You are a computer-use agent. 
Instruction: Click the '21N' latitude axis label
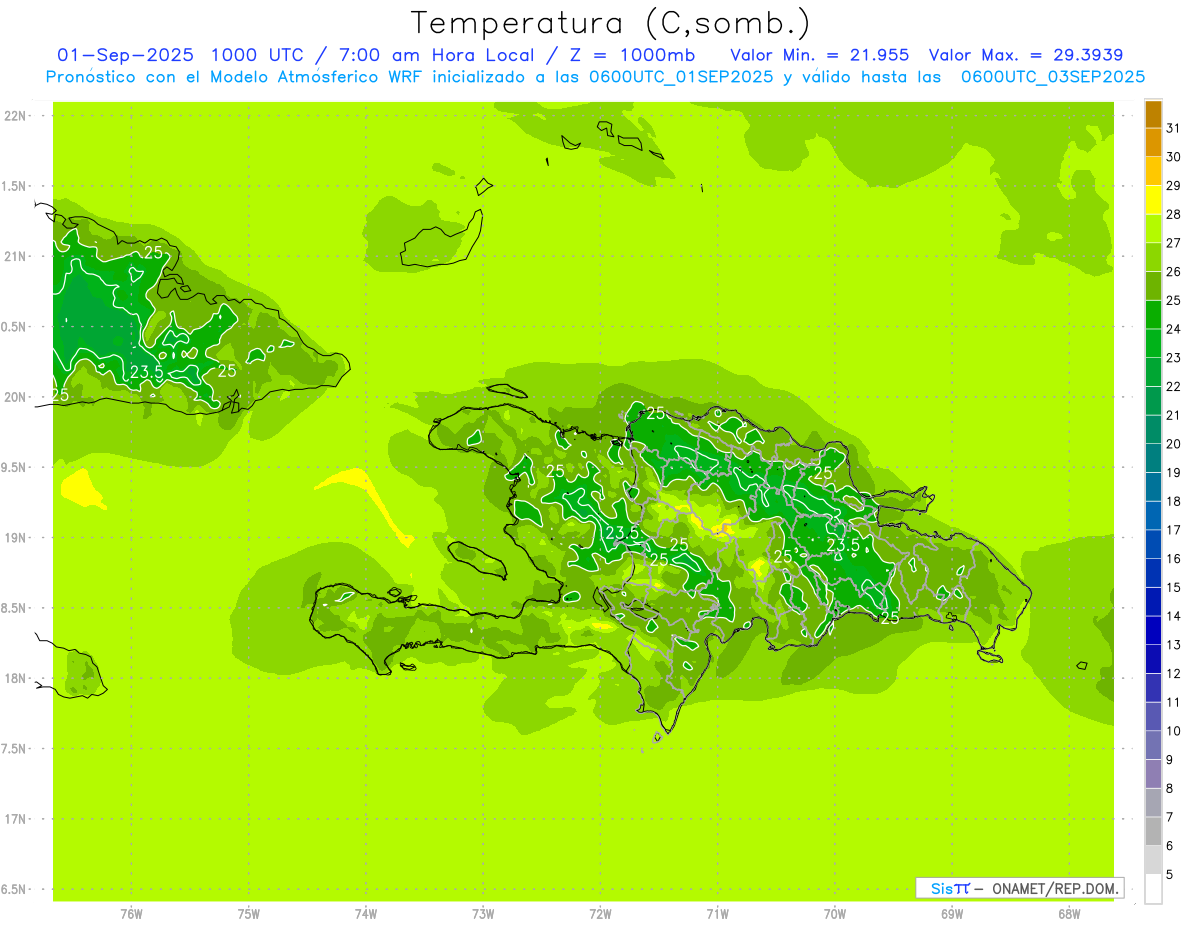(x=16, y=256)
